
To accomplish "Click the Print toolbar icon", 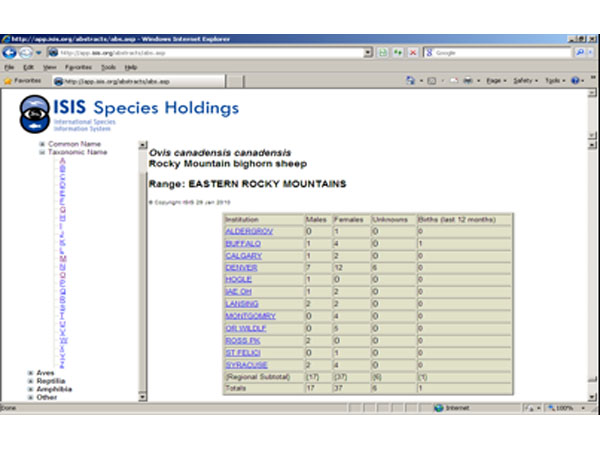I will tap(465, 80).
